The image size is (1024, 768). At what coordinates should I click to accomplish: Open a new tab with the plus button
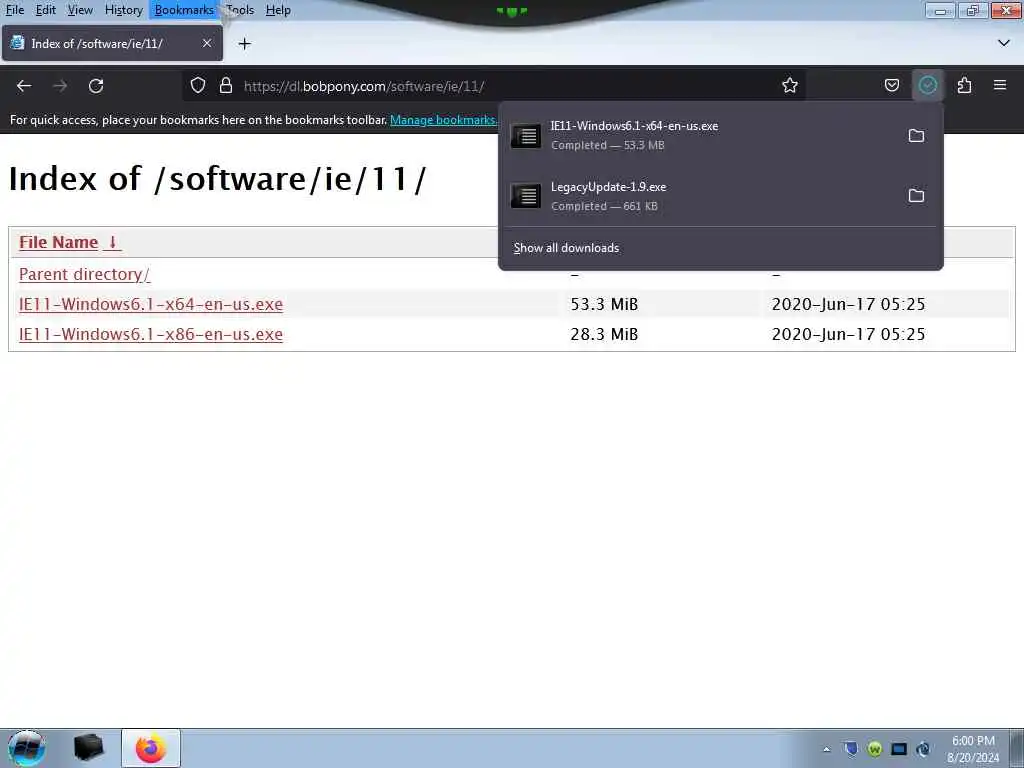pyautogui.click(x=245, y=44)
